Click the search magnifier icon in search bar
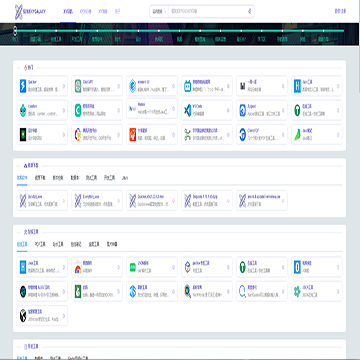The width and height of the screenshot is (360, 360). [x=249, y=11]
